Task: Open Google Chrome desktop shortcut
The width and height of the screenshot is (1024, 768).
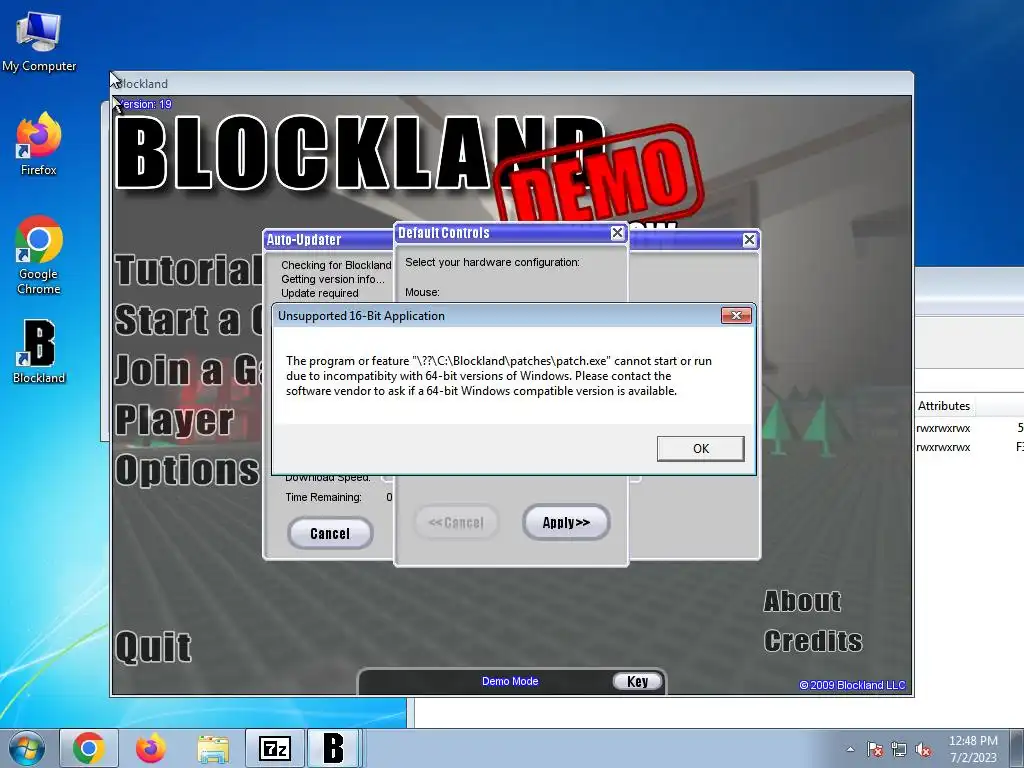Action: (x=39, y=255)
